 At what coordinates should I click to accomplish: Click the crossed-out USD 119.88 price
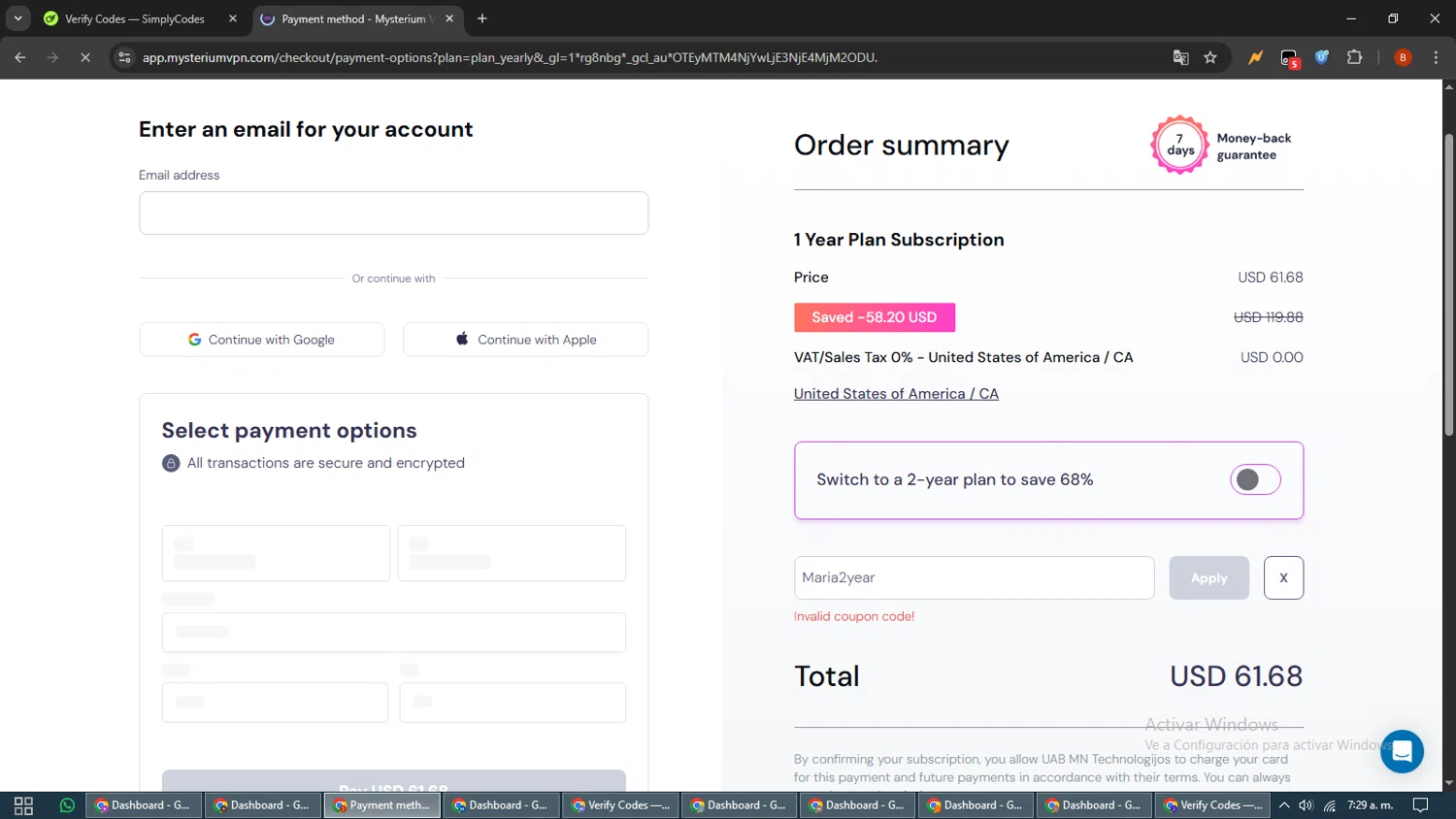tap(1268, 317)
